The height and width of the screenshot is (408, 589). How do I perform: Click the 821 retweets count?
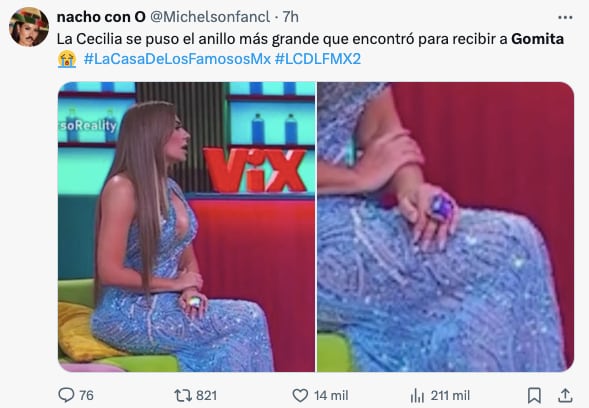click(207, 395)
